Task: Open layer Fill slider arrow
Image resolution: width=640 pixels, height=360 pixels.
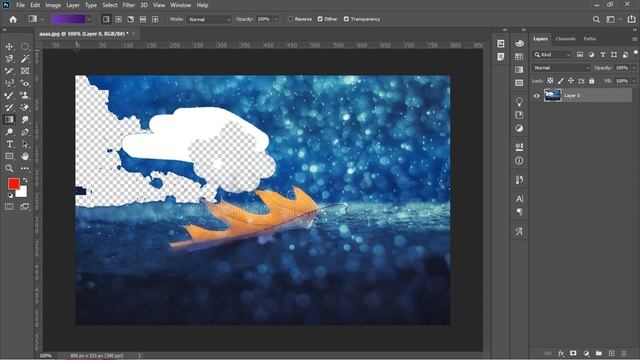Action: tap(634, 81)
